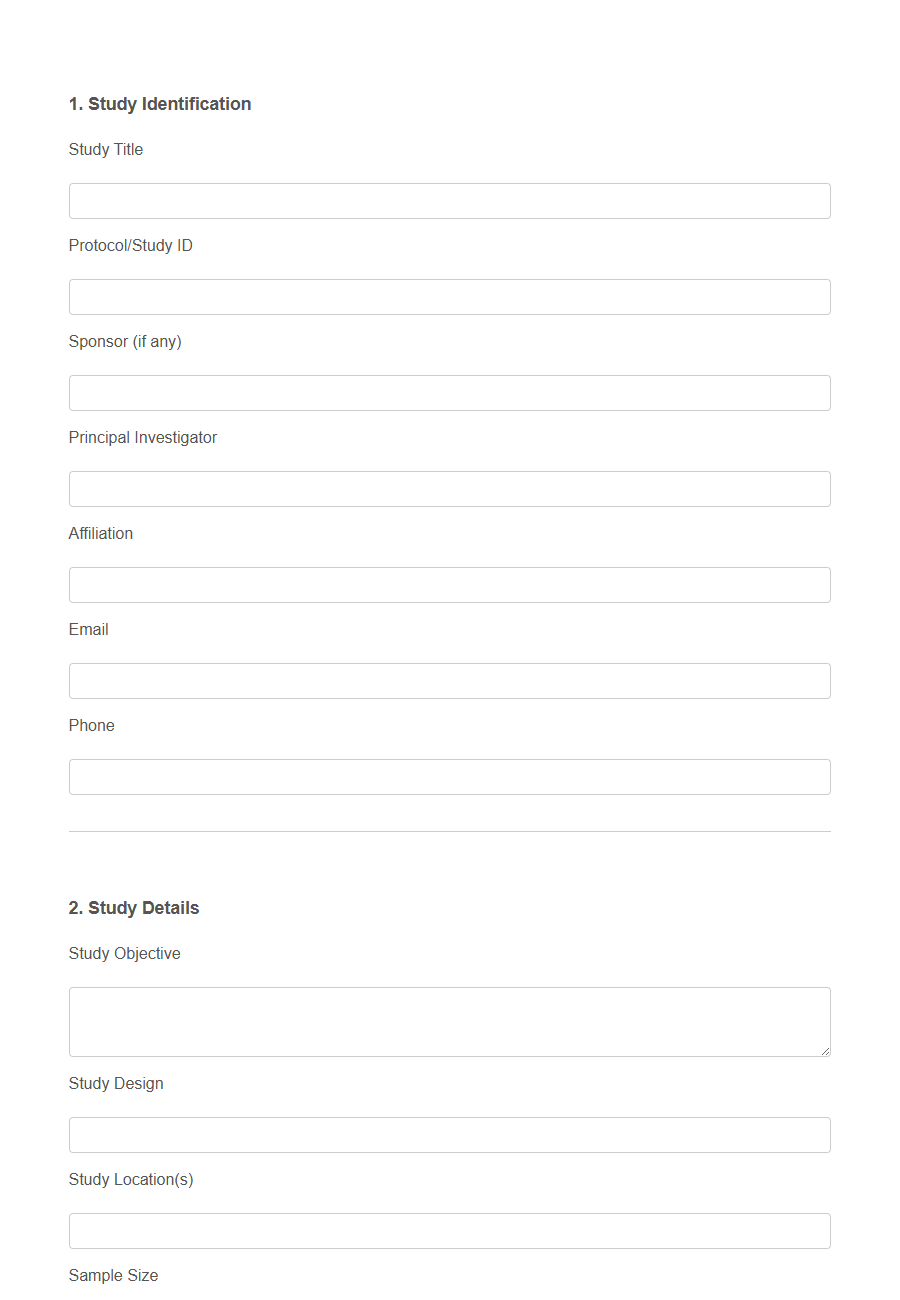This screenshot has height=1300, width=900.
Task: Click inside the Study Title input field
Action: 449,200
